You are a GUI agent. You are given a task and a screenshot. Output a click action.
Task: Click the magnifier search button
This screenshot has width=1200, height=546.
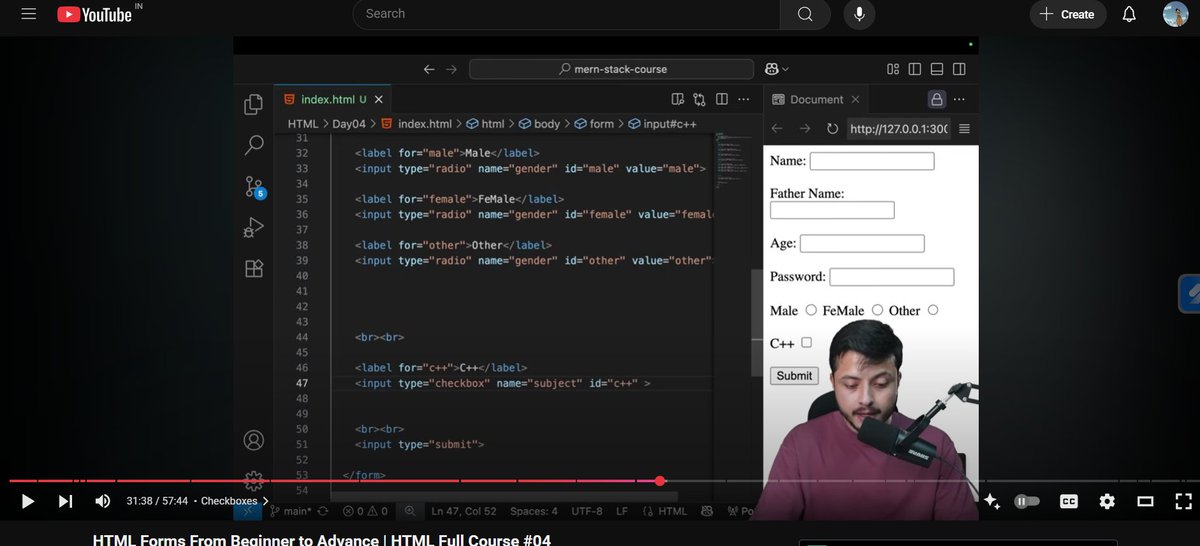[805, 14]
